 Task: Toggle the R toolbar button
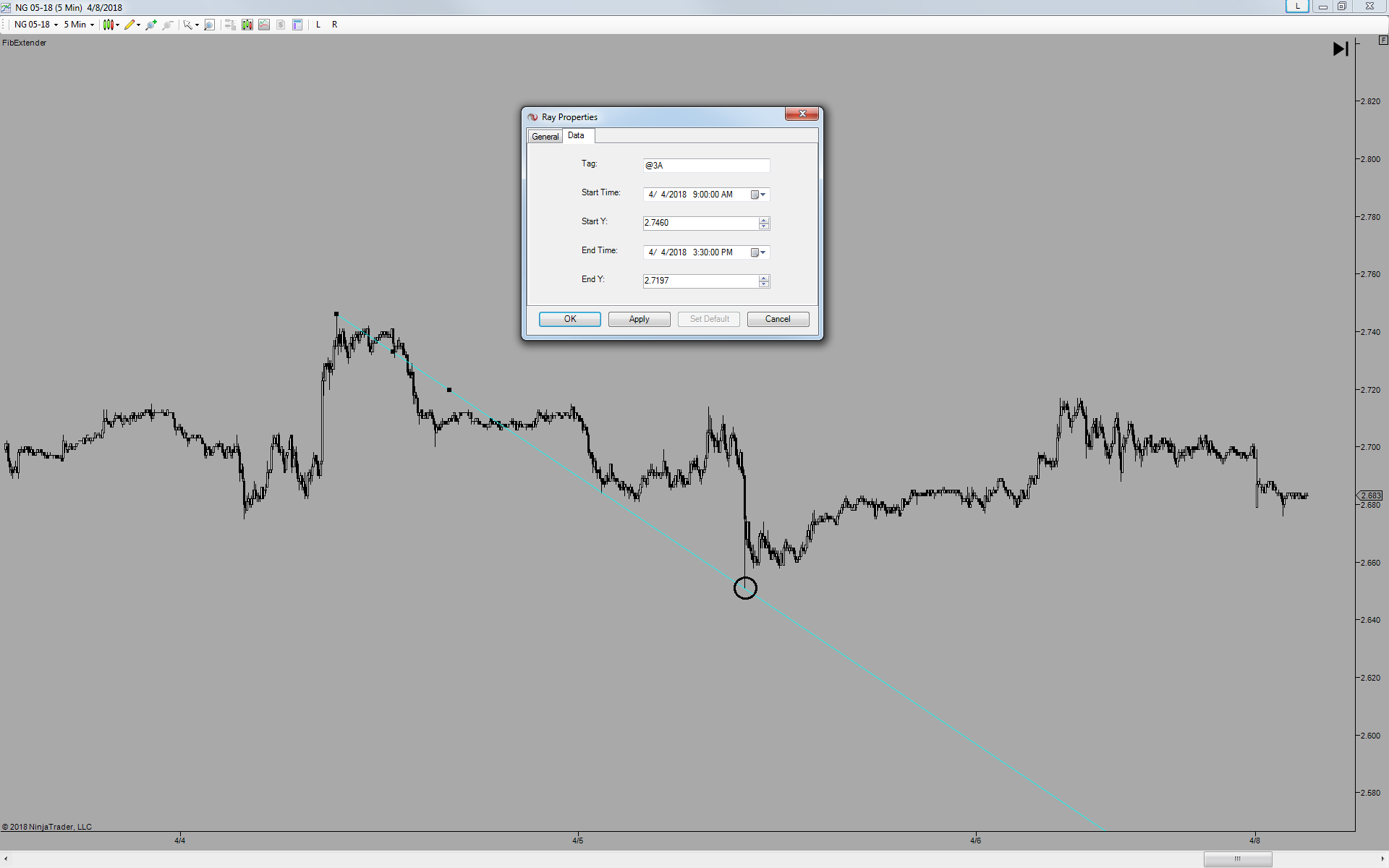pyautogui.click(x=334, y=25)
